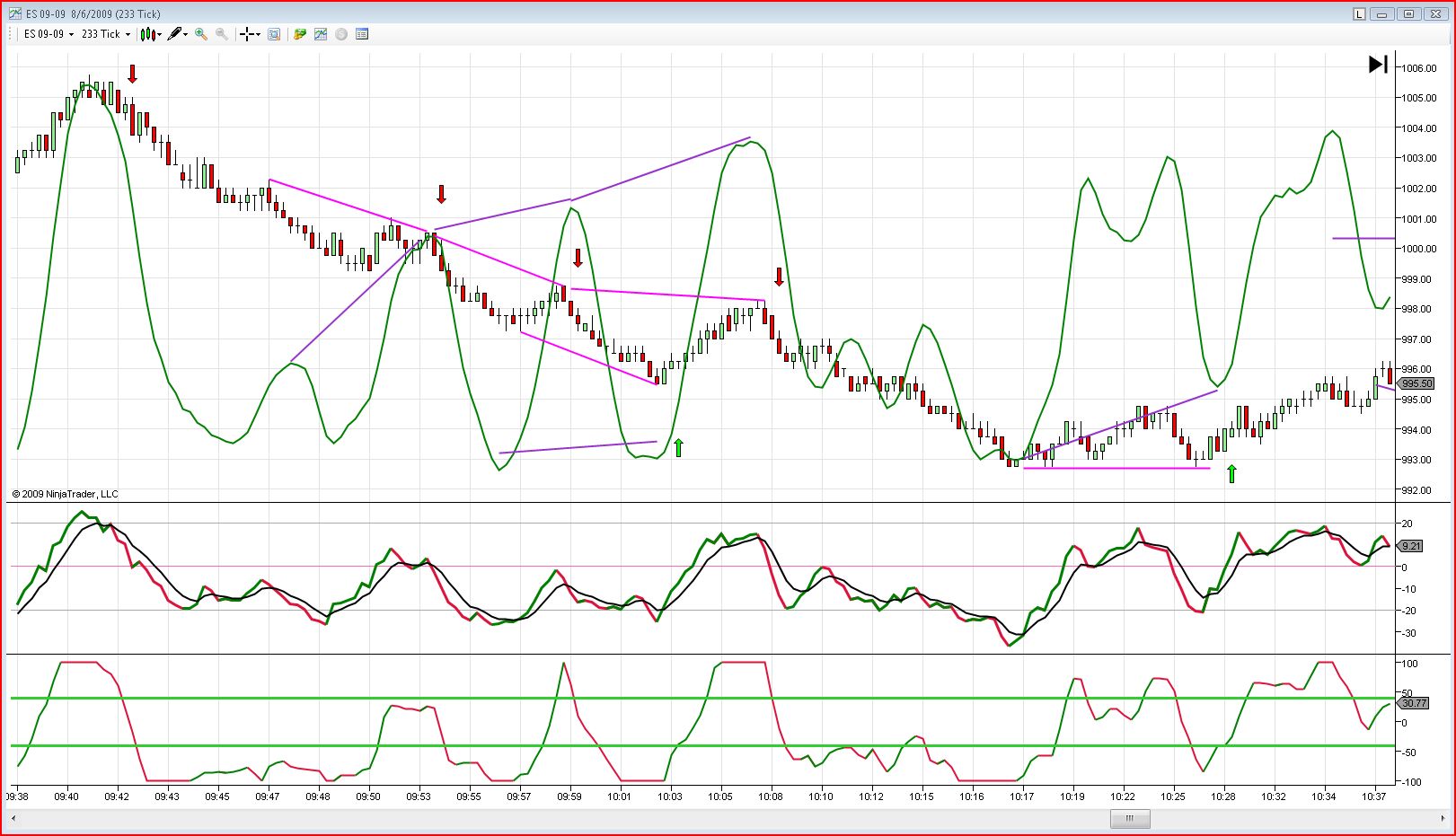Click the -100 lower panel axis label
Screen dimensions: 1456x836
coord(1410,782)
